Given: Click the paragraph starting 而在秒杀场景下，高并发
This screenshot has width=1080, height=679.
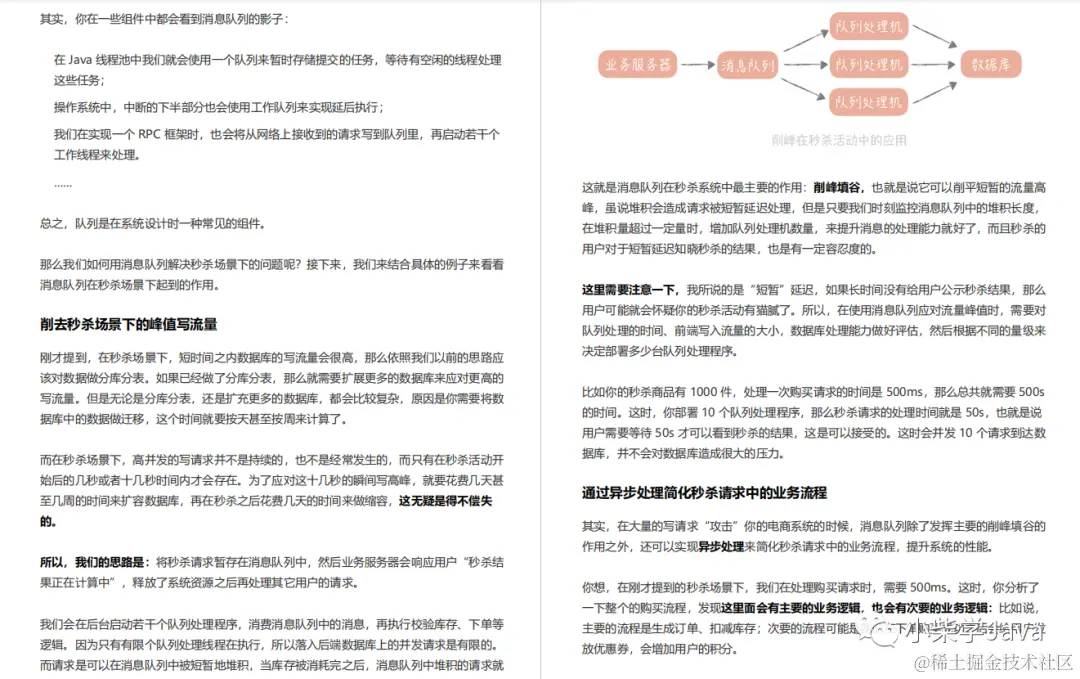Looking at the screenshot, I should (271, 490).
